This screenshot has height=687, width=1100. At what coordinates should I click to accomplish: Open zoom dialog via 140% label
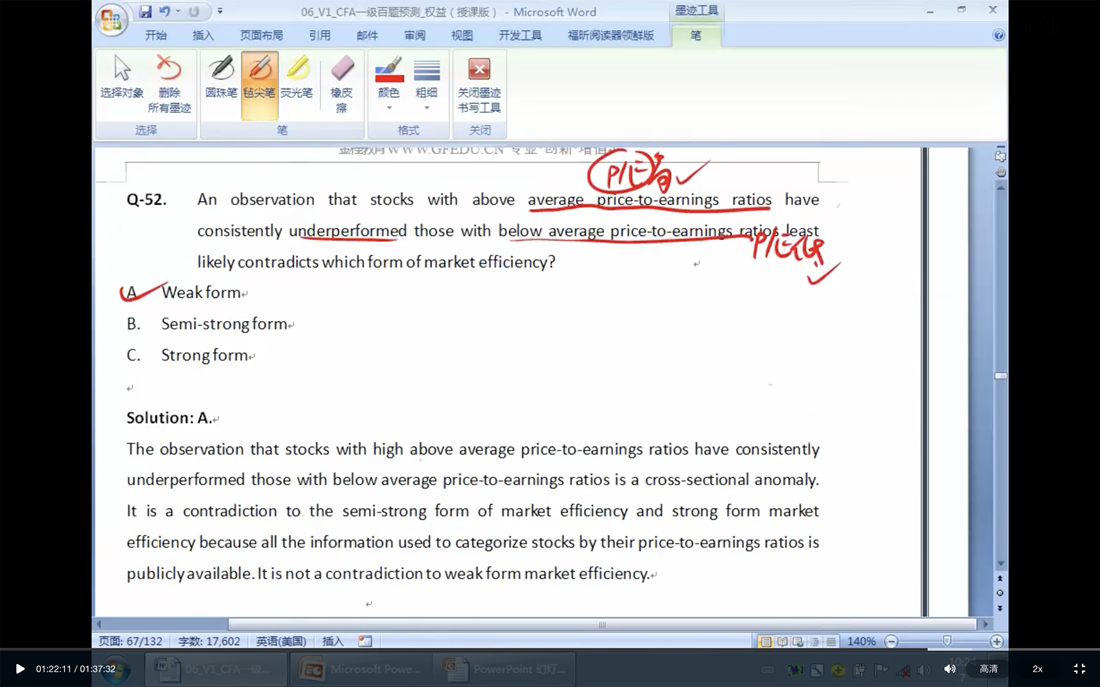[x=861, y=641]
